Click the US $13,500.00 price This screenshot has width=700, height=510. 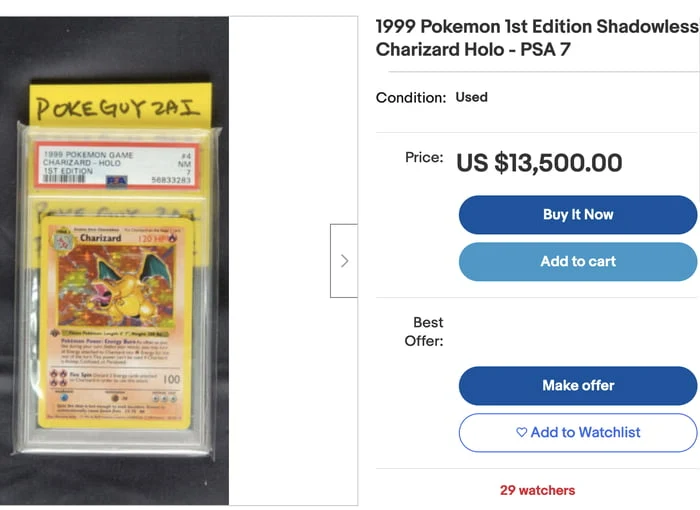(x=539, y=163)
